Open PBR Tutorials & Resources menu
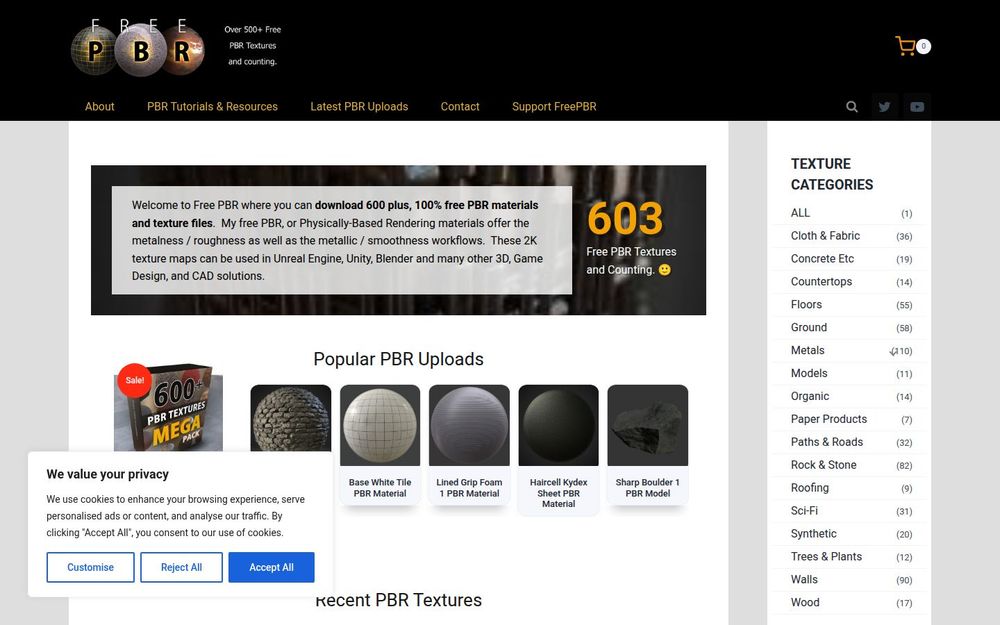Viewport: 1000px width, 625px height. 212,107
